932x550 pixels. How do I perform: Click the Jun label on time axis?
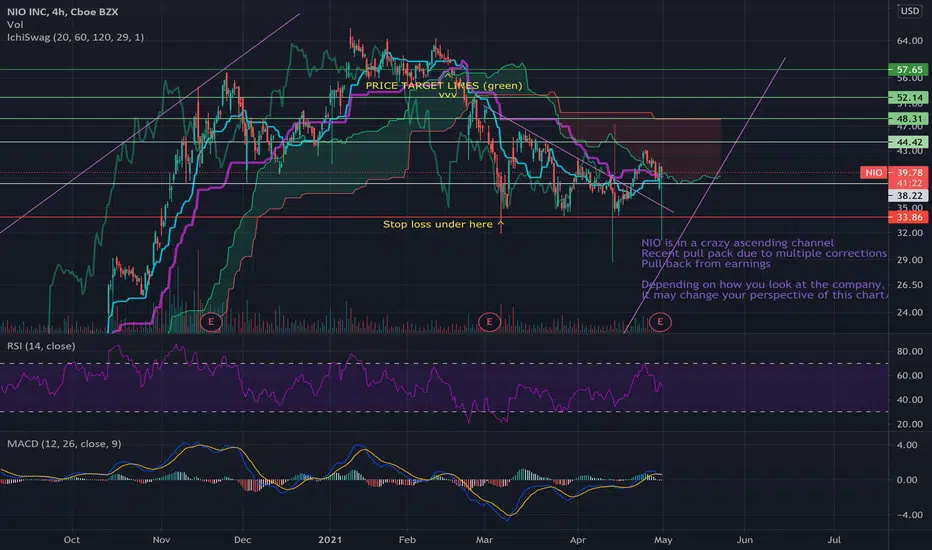point(745,540)
